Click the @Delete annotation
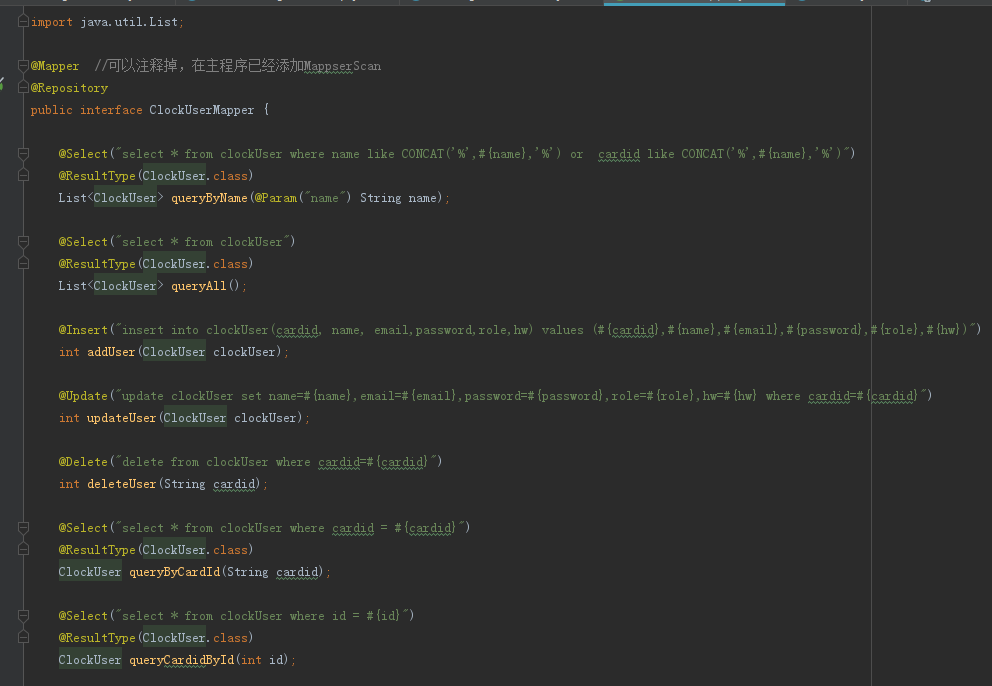This screenshot has height=686, width=992. tap(83, 462)
